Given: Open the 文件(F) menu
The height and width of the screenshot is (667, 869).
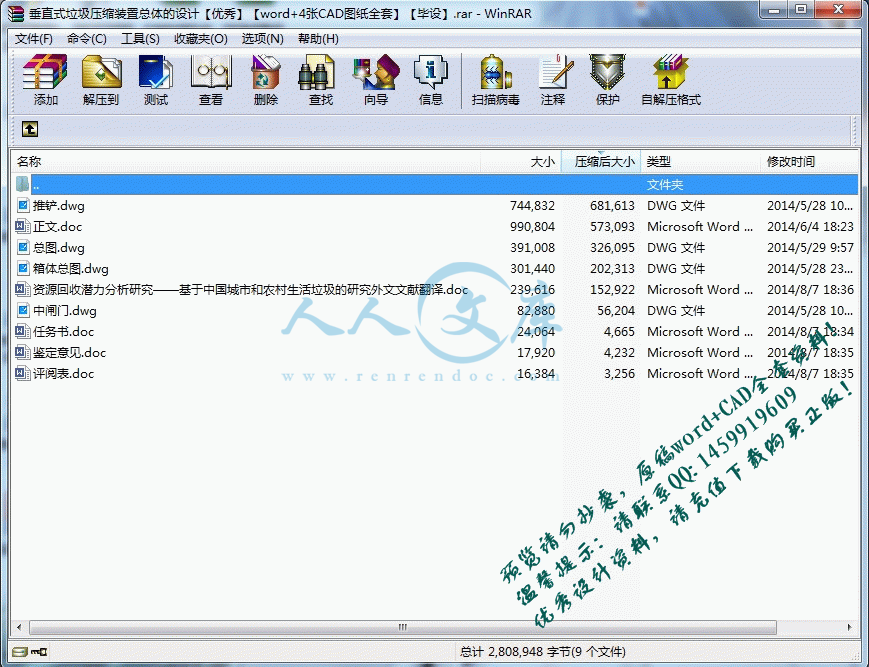Looking at the screenshot, I should pos(34,39).
